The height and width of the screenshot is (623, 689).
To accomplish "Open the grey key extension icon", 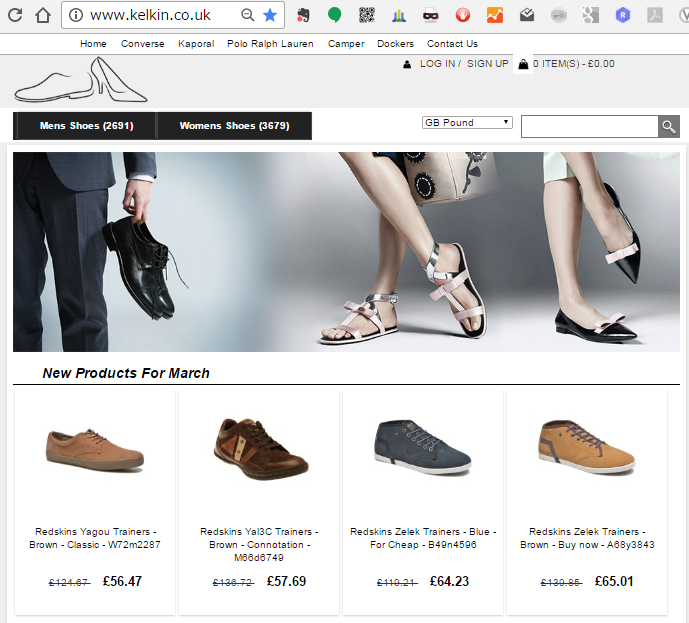I will (x=559, y=16).
